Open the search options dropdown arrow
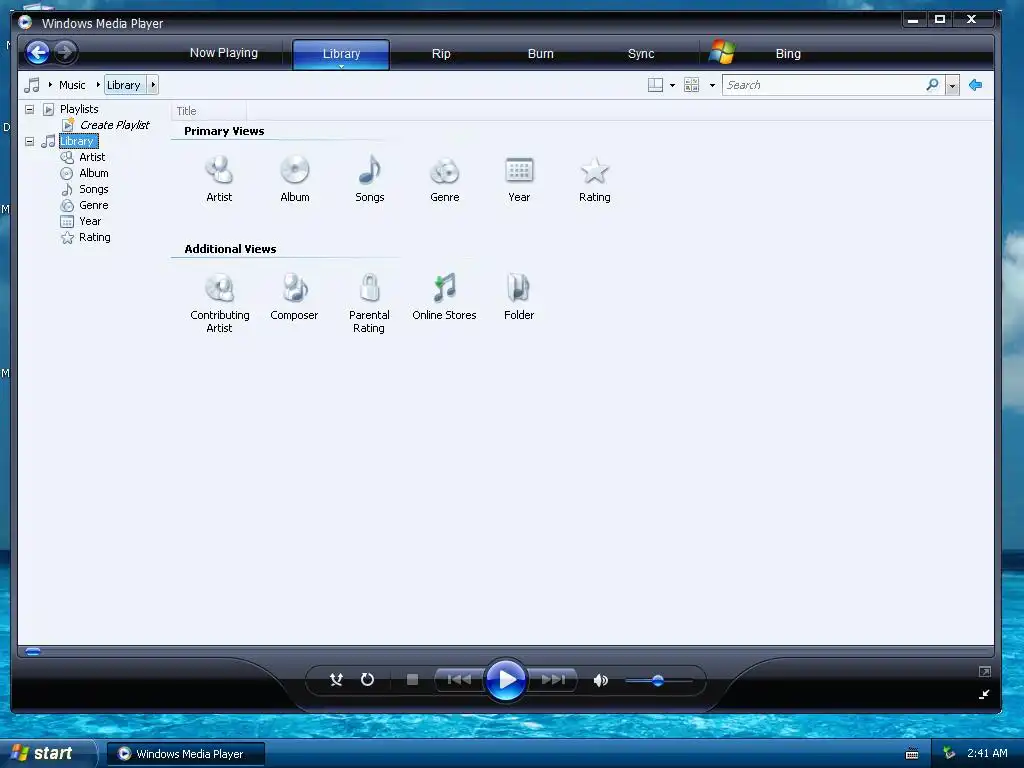The height and width of the screenshot is (768, 1024). point(952,86)
